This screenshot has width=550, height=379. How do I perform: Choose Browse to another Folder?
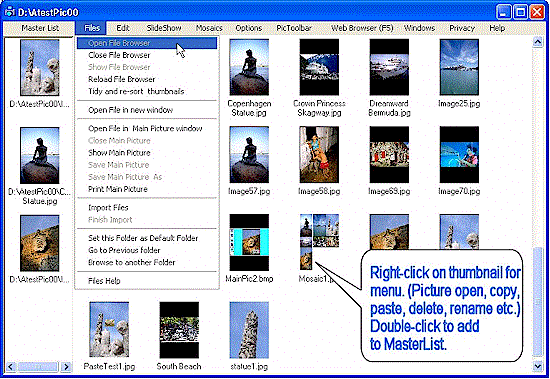click(x=147, y=262)
